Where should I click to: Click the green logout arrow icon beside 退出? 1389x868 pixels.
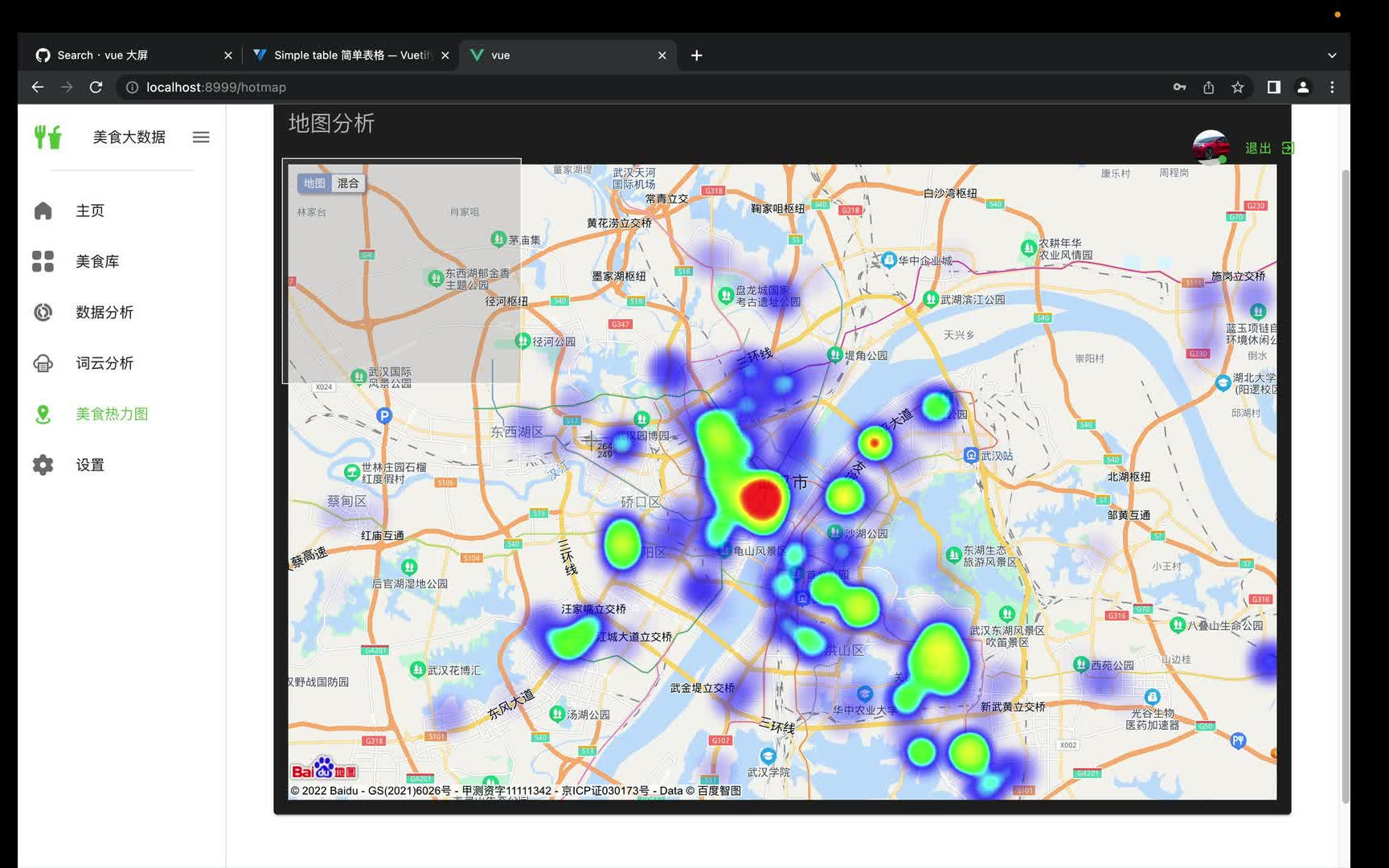(1288, 148)
